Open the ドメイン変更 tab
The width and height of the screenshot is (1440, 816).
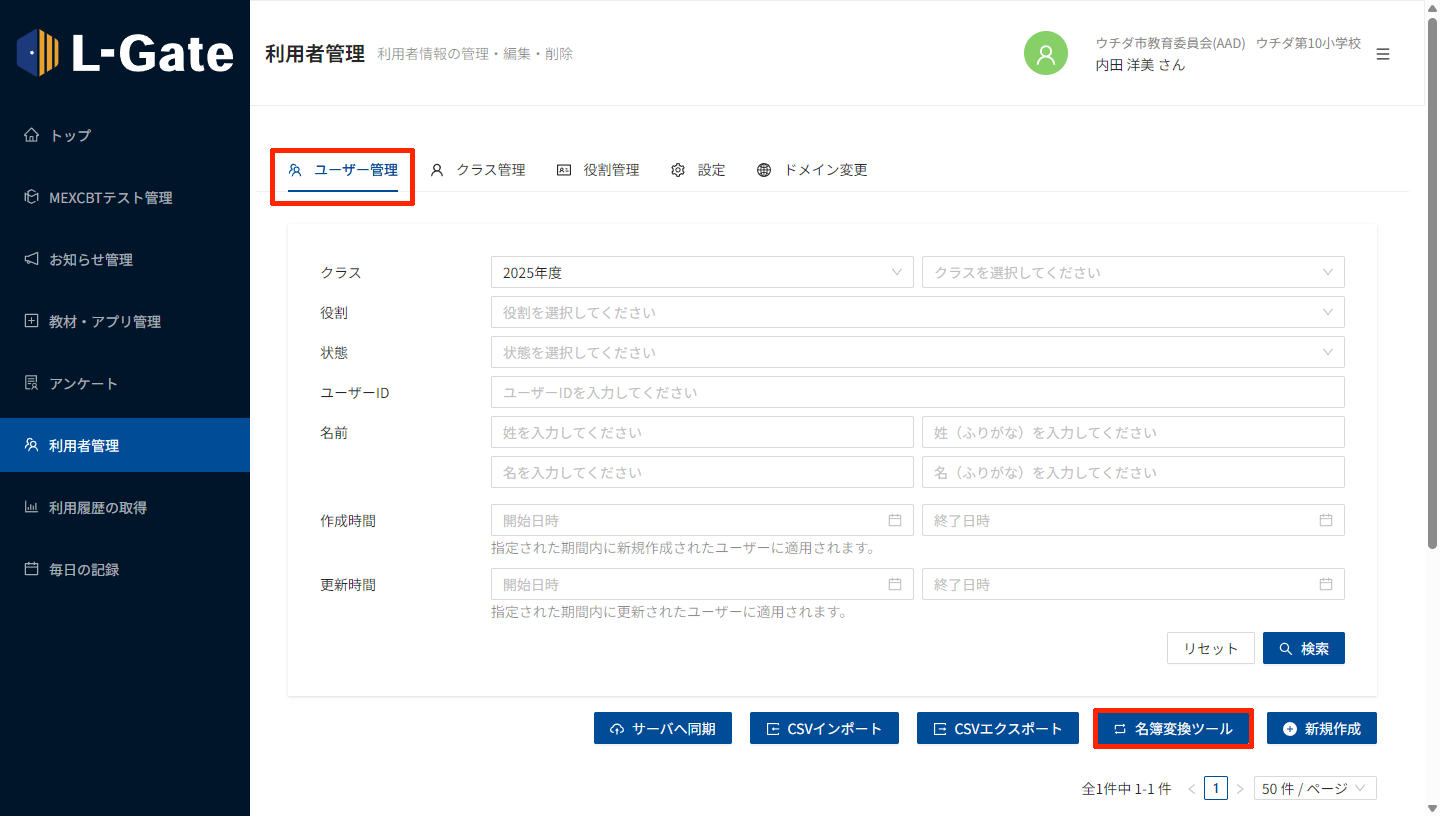tap(812, 170)
